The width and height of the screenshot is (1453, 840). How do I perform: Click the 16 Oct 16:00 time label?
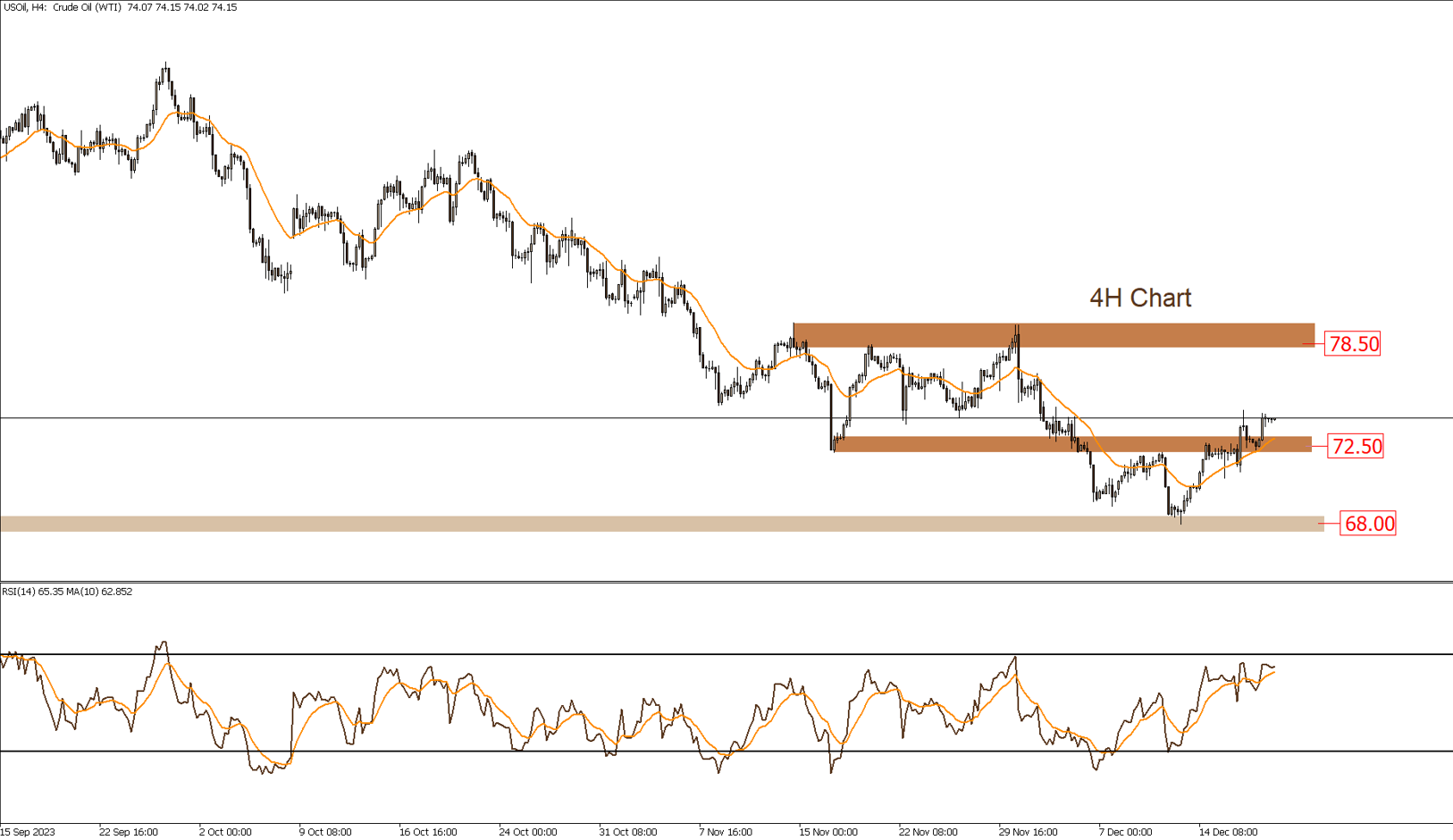click(428, 832)
